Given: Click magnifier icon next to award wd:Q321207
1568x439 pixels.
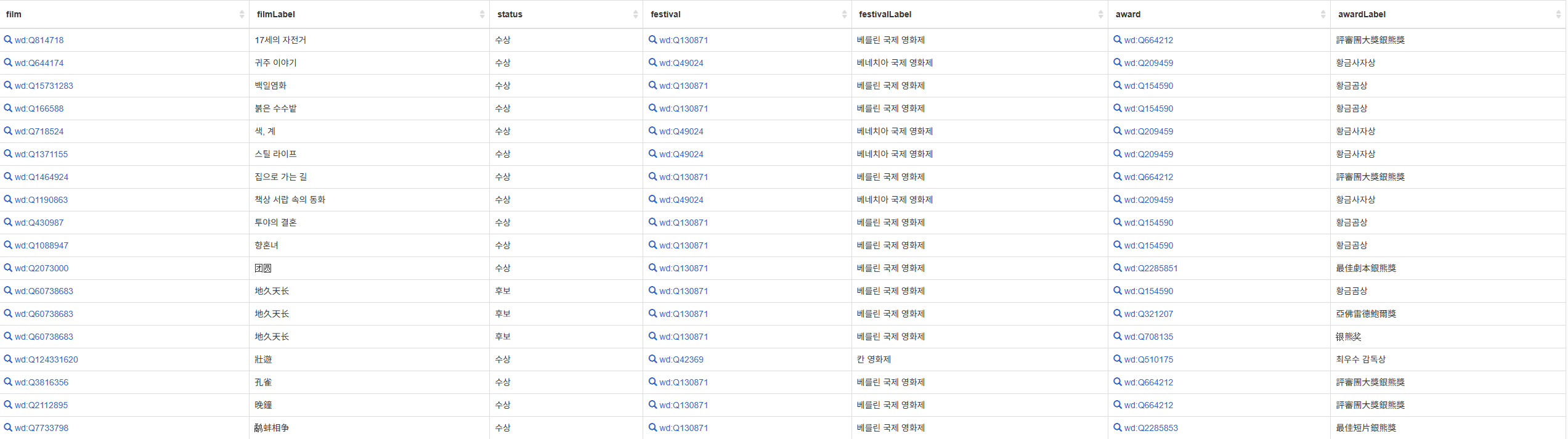Looking at the screenshot, I should pyautogui.click(x=1117, y=313).
